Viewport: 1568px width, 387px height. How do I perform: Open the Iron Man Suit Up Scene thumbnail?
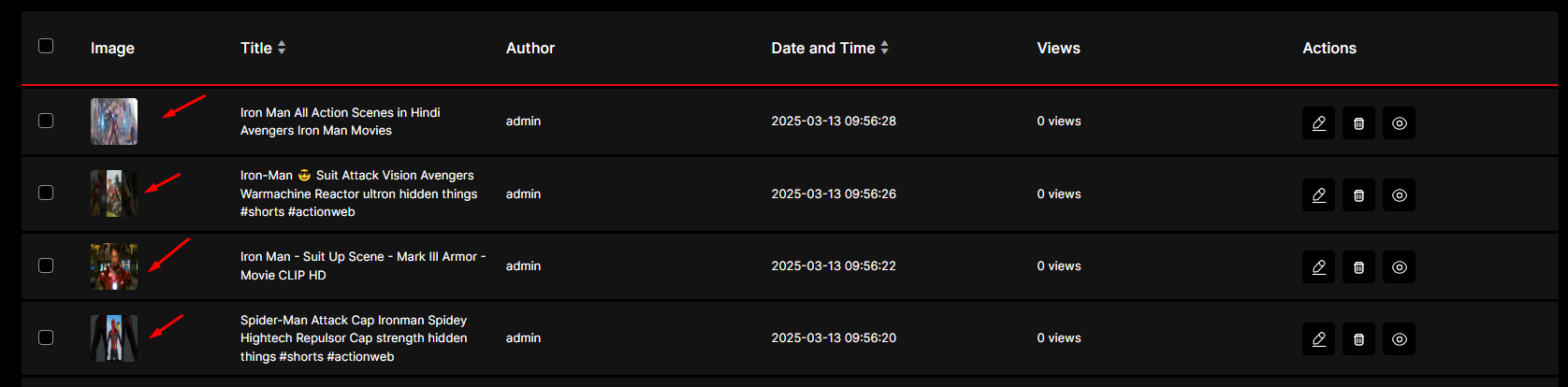(114, 266)
